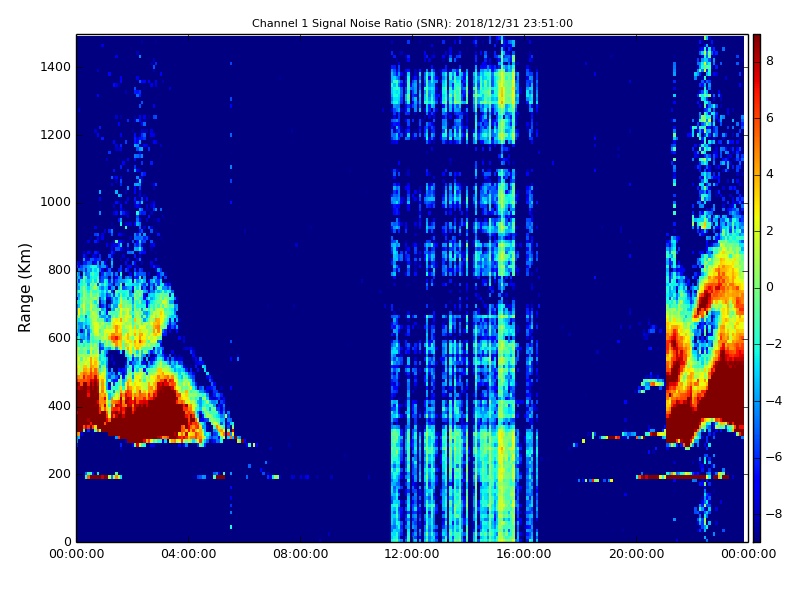
Task: Click the 12:00:00 time axis label
Action: (x=412, y=554)
